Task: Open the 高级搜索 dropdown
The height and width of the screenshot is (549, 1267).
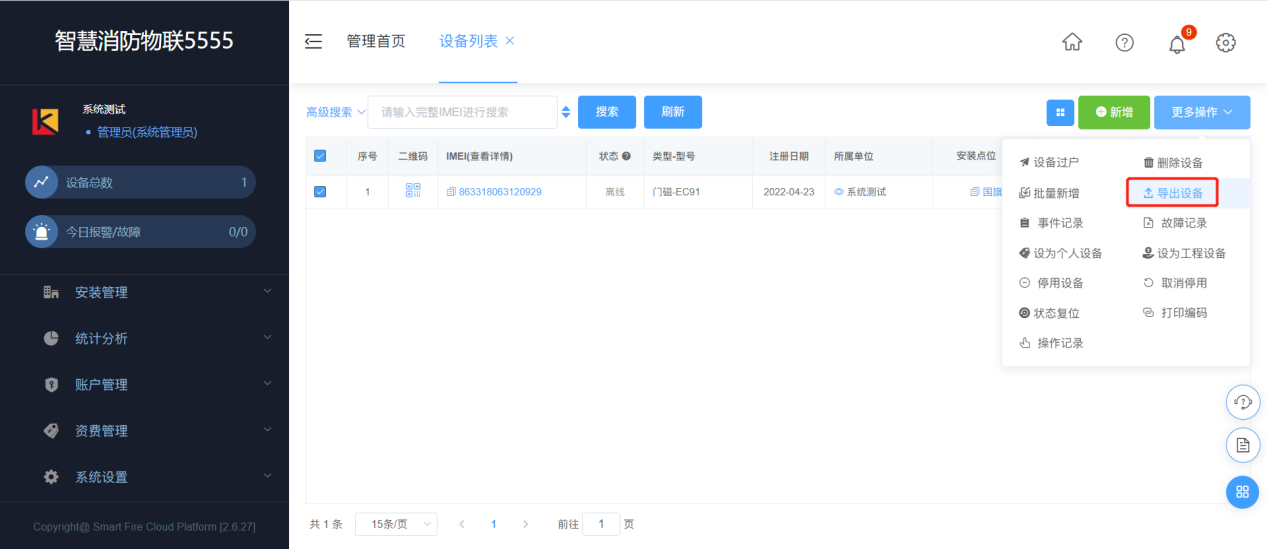Action: click(x=335, y=112)
